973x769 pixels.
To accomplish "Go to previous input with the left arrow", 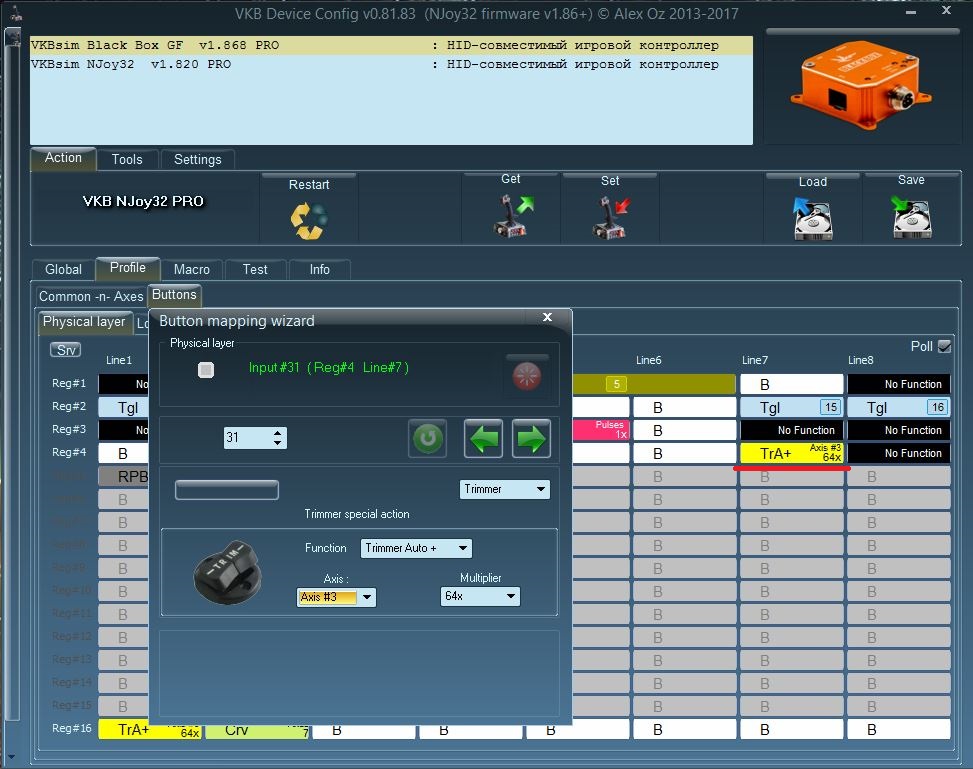I will 483,439.
